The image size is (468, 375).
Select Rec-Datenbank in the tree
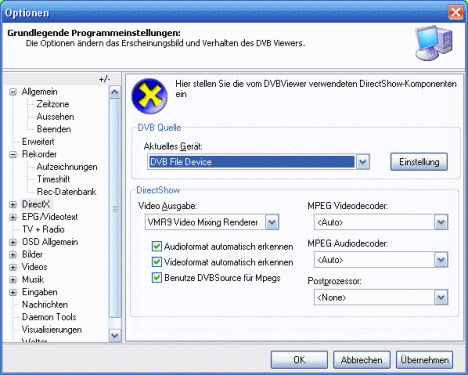click(x=66, y=192)
